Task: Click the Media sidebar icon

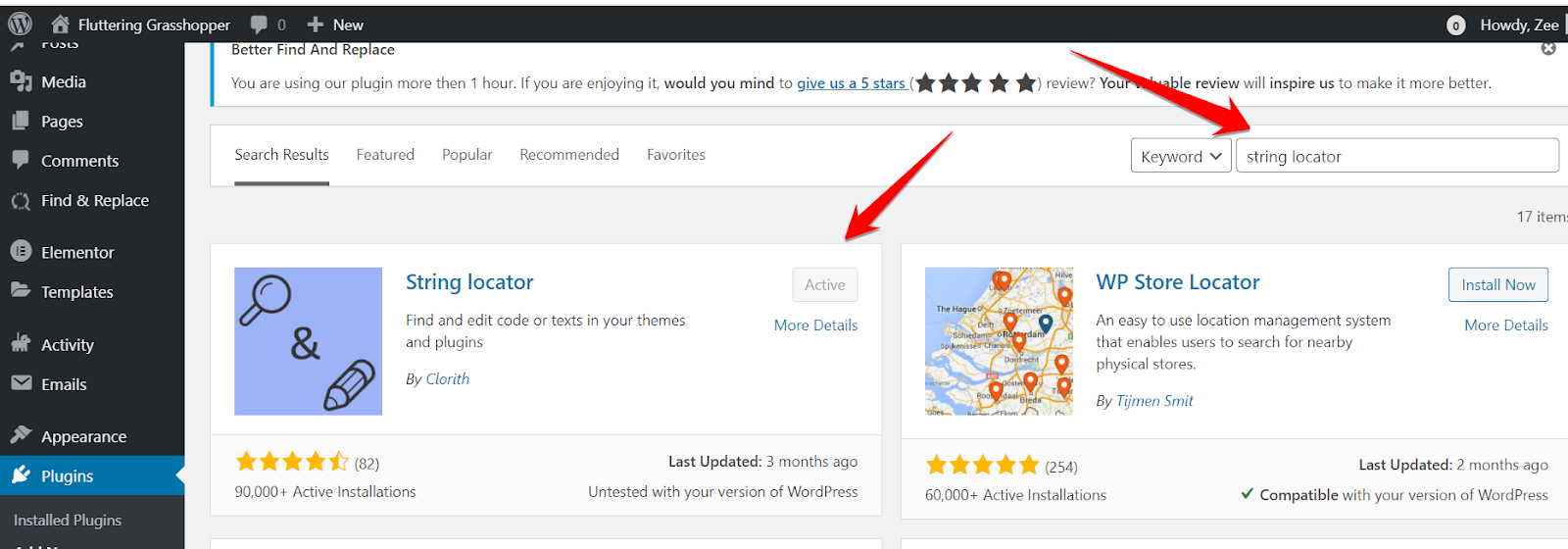Action: click(x=21, y=81)
